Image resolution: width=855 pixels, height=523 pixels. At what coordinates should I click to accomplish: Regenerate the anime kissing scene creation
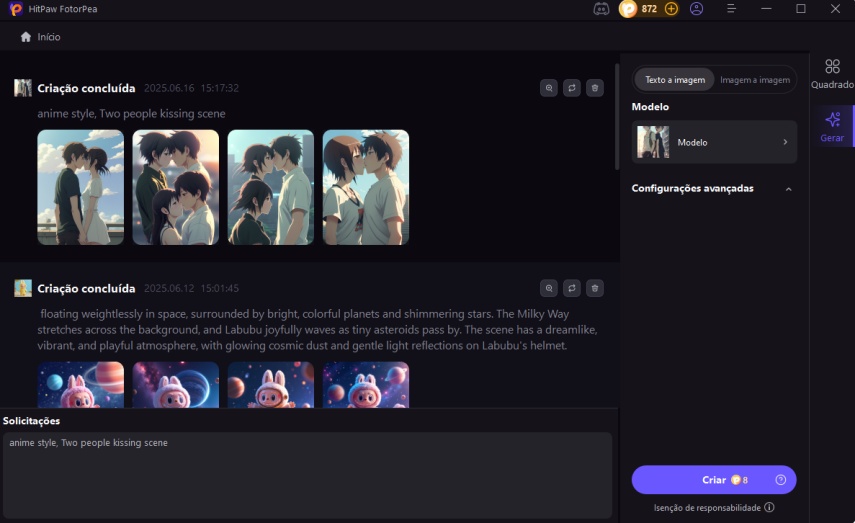572,88
